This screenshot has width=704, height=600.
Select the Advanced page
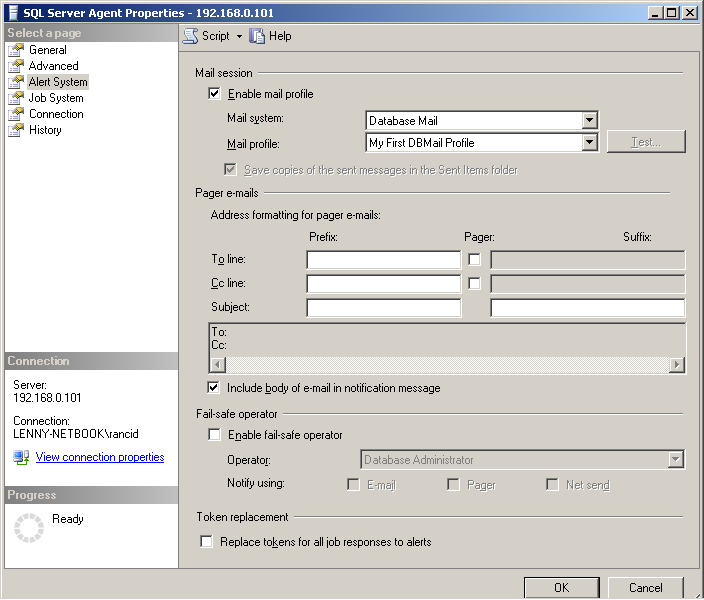coord(53,66)
